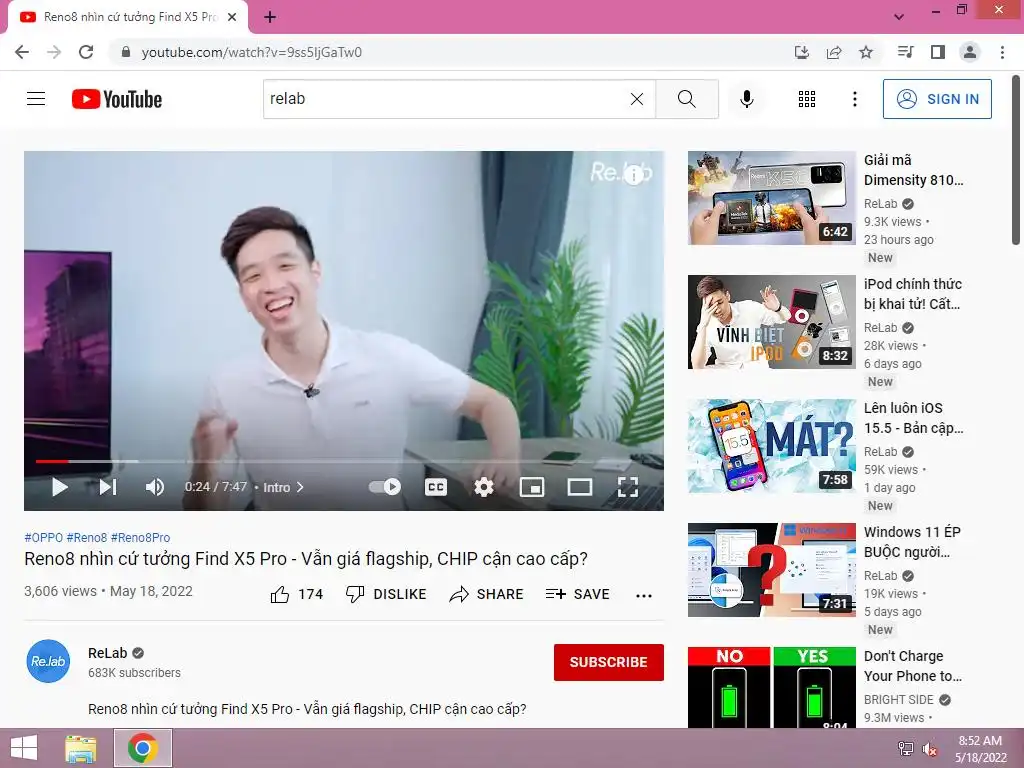The width and height of the screenshot is (1024, 768).
Task: Open the #OPPO hashtag link
Action: point(44,537)
